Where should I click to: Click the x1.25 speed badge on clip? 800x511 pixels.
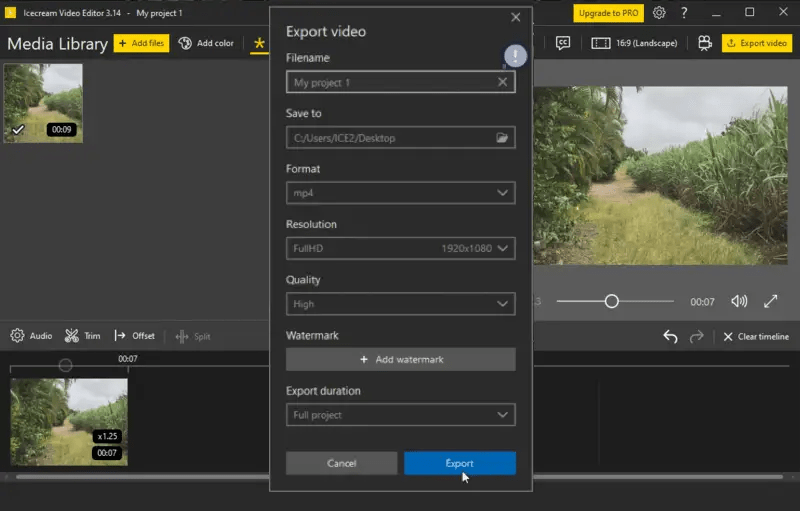[107, 436]
